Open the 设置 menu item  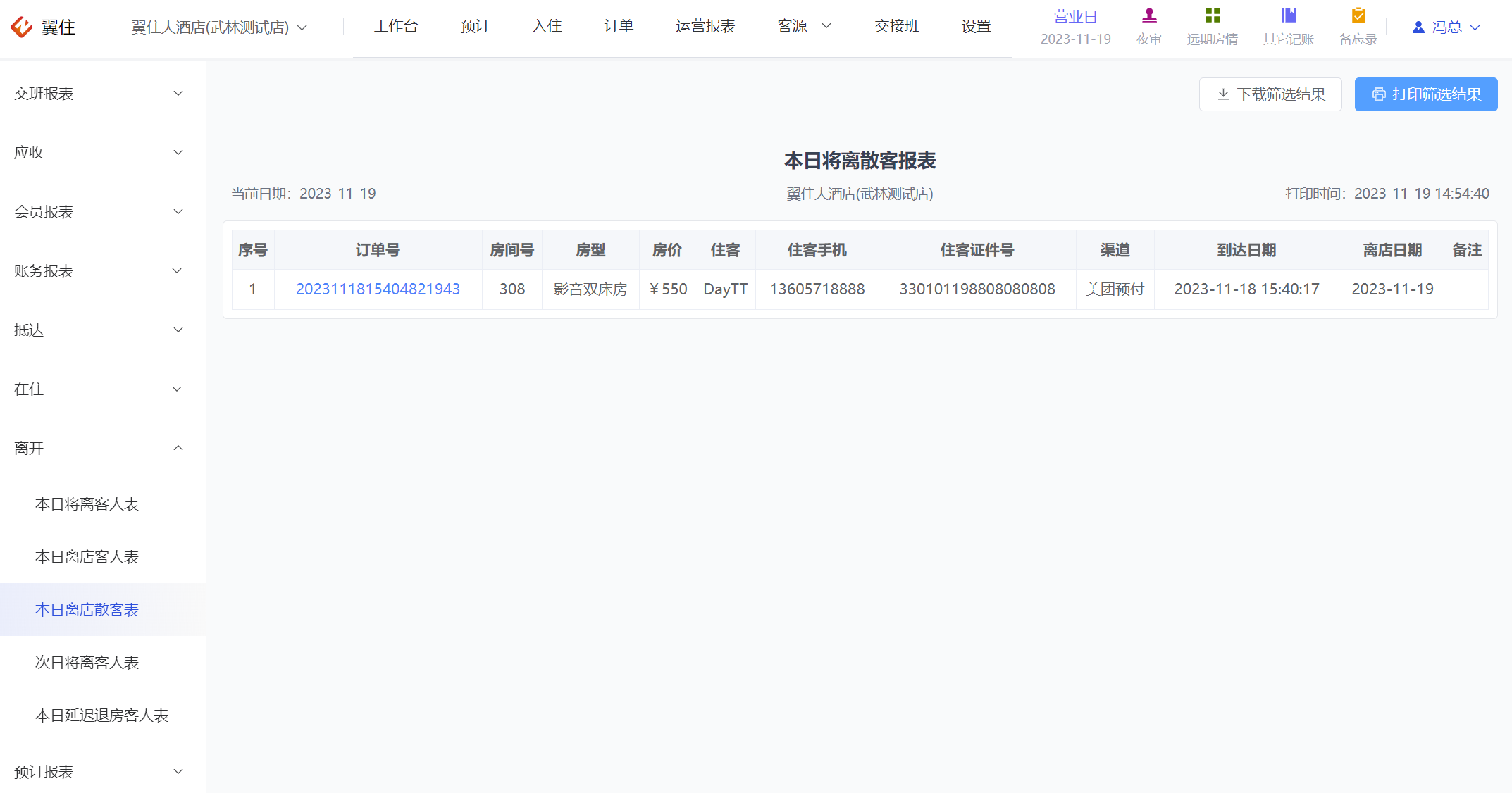click(977, 26)
